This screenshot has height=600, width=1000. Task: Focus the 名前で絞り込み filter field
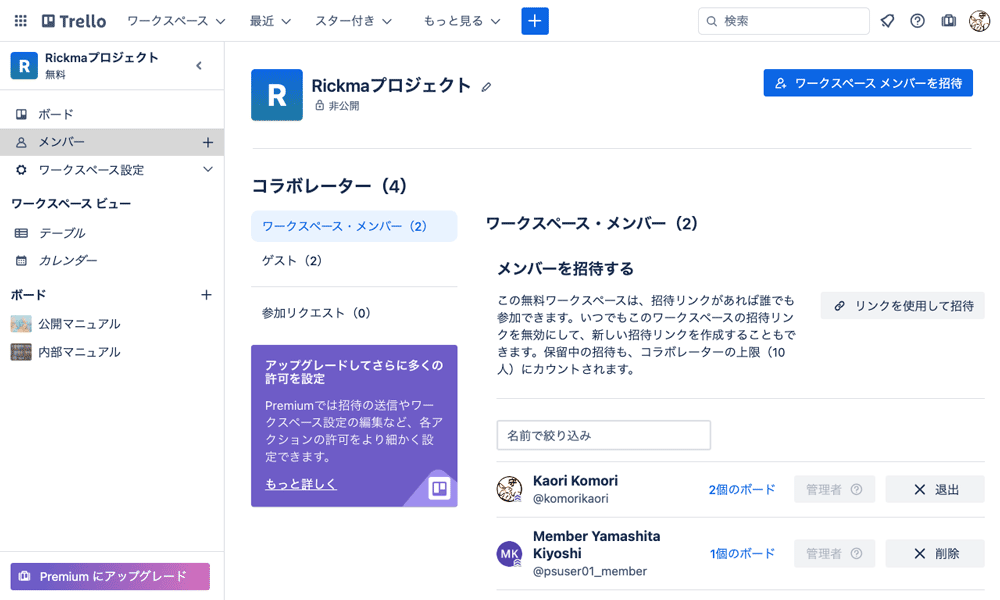pyautogui.click(x=603, y=435)
